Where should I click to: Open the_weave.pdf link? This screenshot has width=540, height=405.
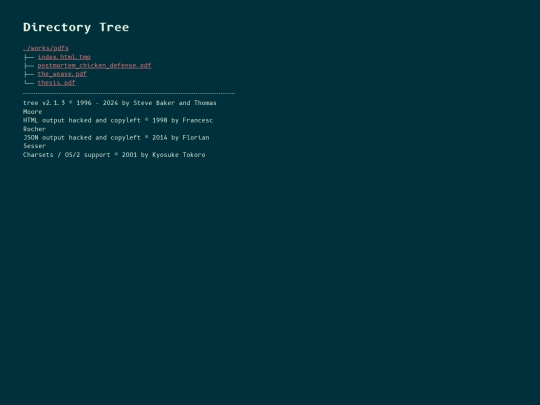[x=62, y=74]
